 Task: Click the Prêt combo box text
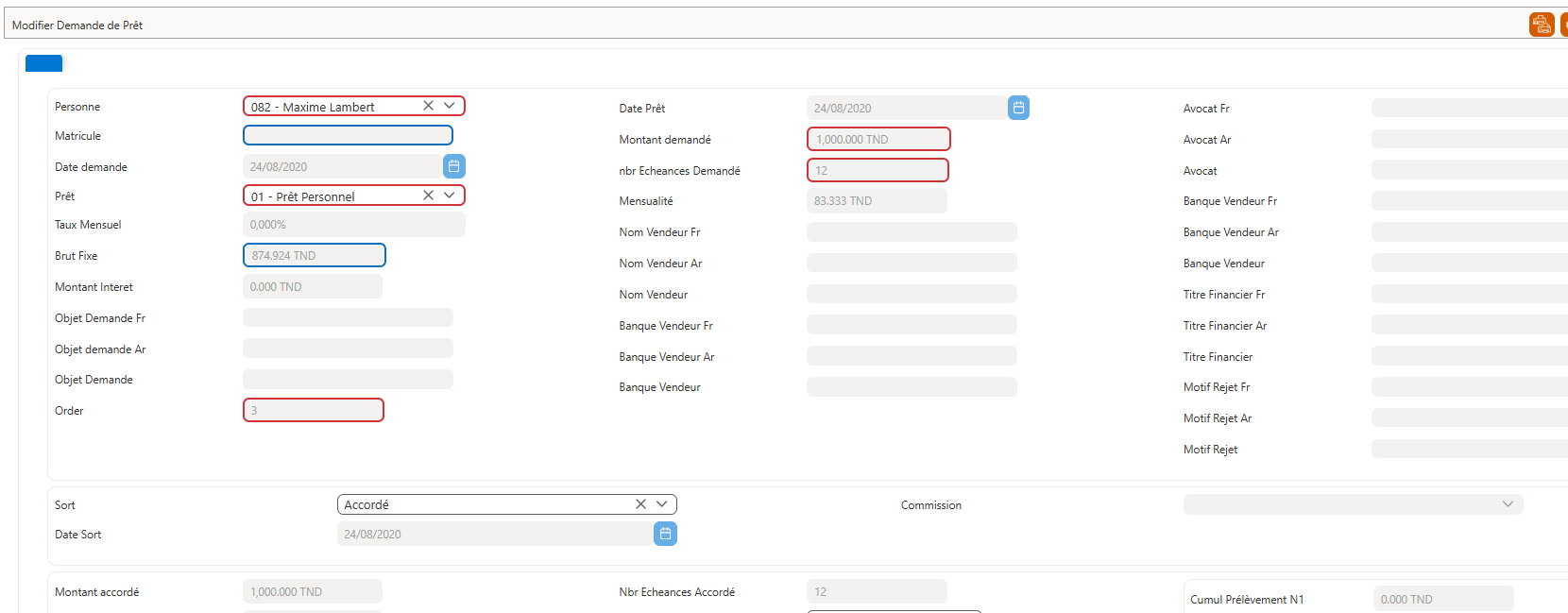click(303, 196)
